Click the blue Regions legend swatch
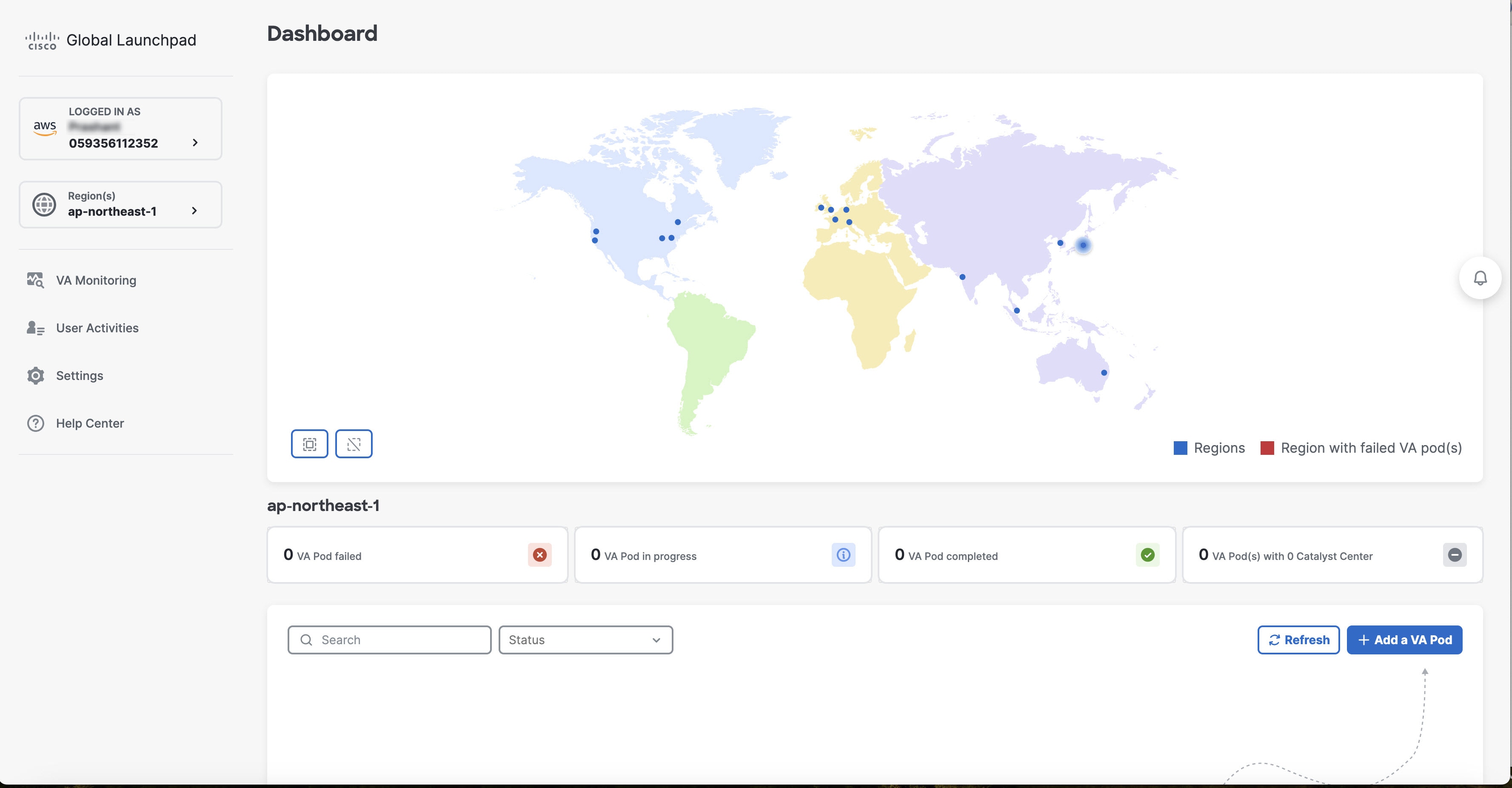The height and width of the screenshot is (788, 1512). tap(1180, 448)
